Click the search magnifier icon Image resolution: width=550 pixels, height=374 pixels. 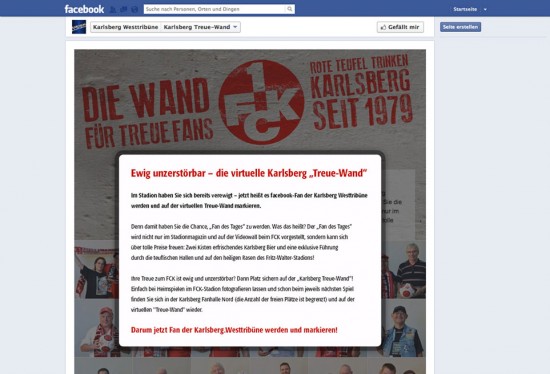290,9
